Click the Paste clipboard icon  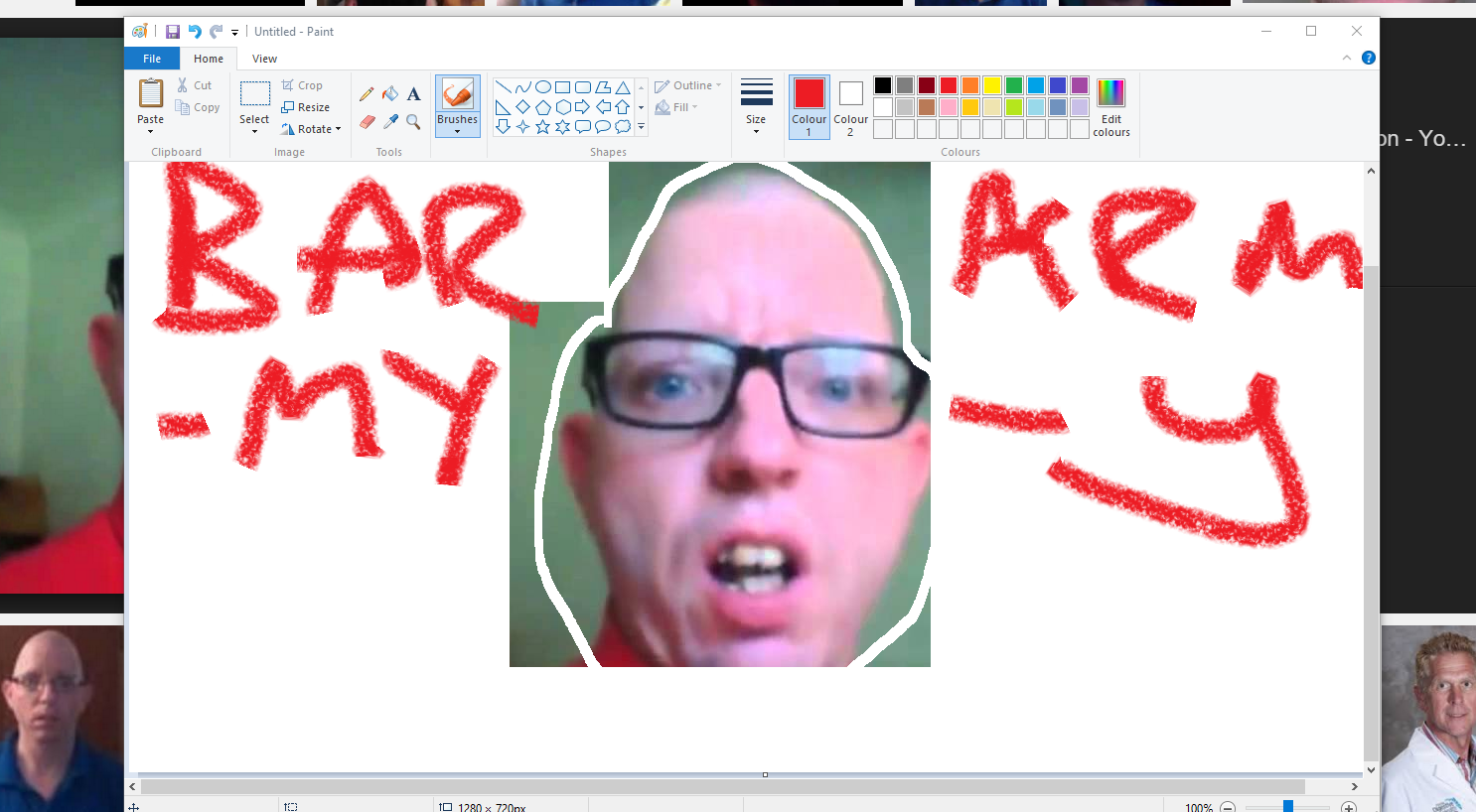pos(151,93)
